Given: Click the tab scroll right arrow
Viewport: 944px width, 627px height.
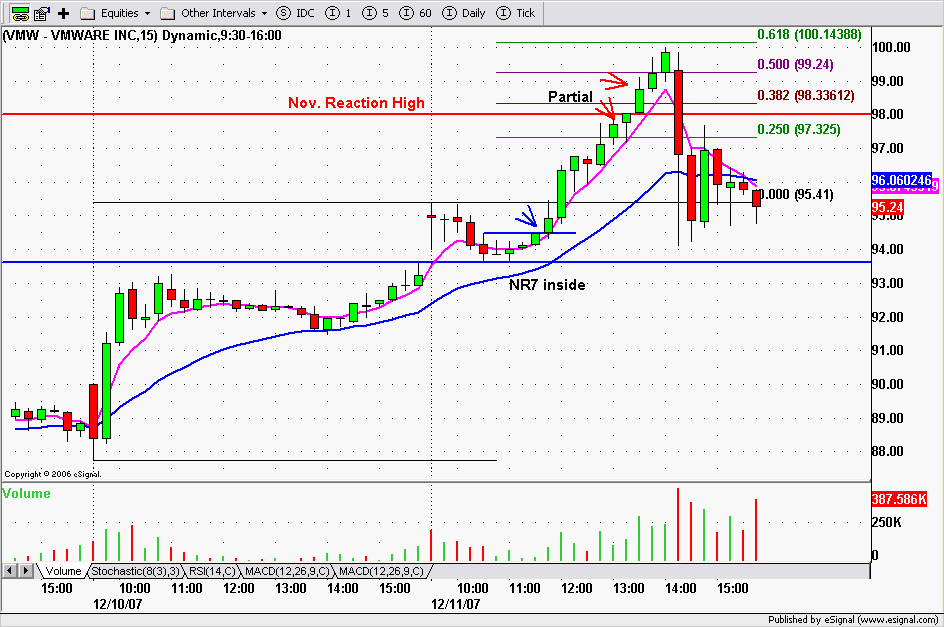Looking at the screenshot, I should [25, 570].
